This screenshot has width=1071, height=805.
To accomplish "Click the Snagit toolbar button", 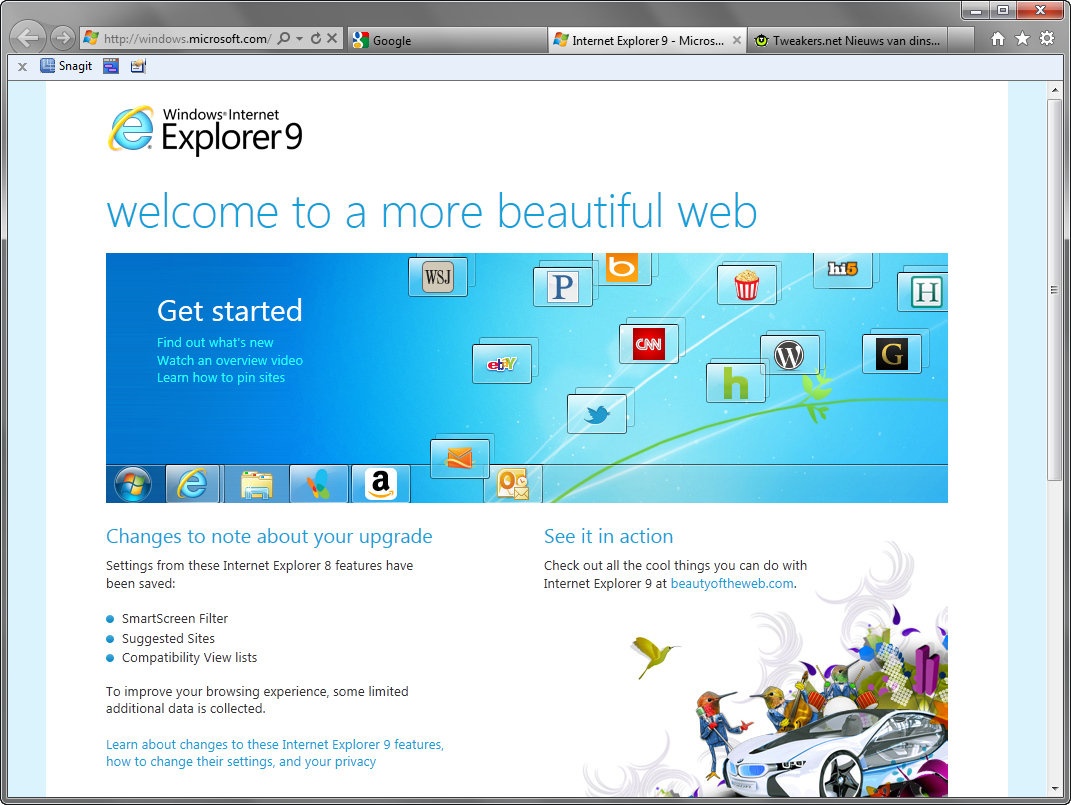I will click(66, 66).
